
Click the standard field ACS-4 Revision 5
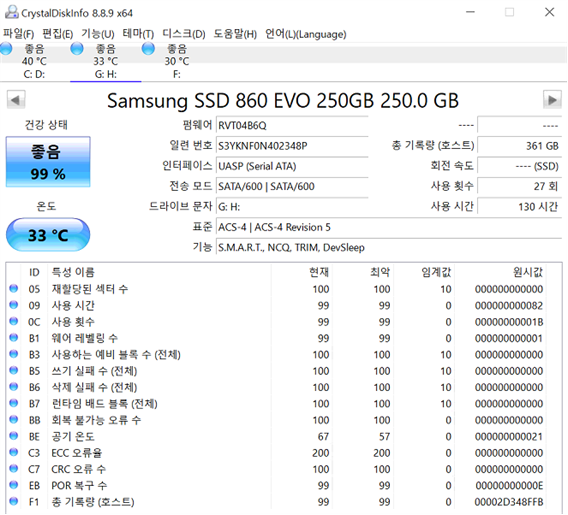389,227
